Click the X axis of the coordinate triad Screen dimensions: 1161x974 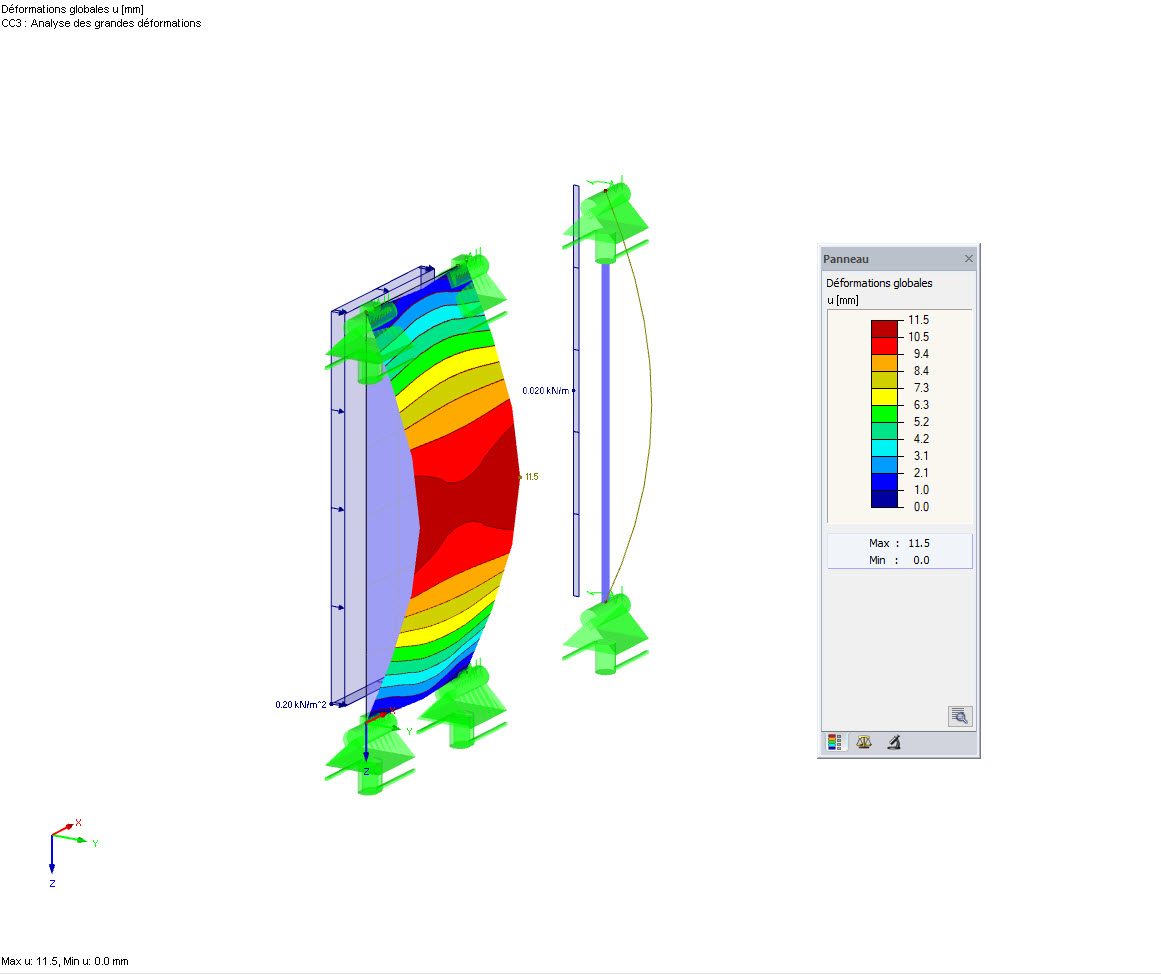pos(65,827)
